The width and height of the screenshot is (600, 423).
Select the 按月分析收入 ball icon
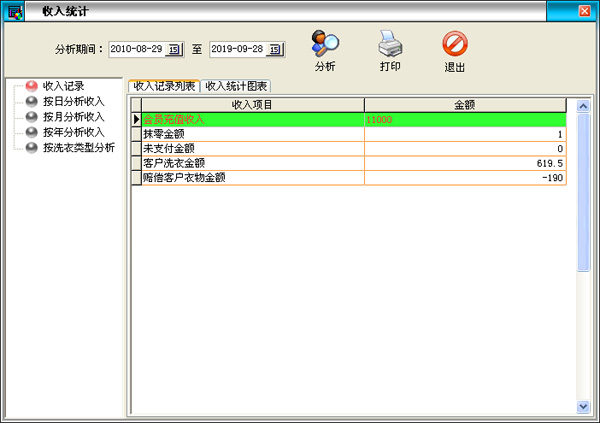(32, 116)
